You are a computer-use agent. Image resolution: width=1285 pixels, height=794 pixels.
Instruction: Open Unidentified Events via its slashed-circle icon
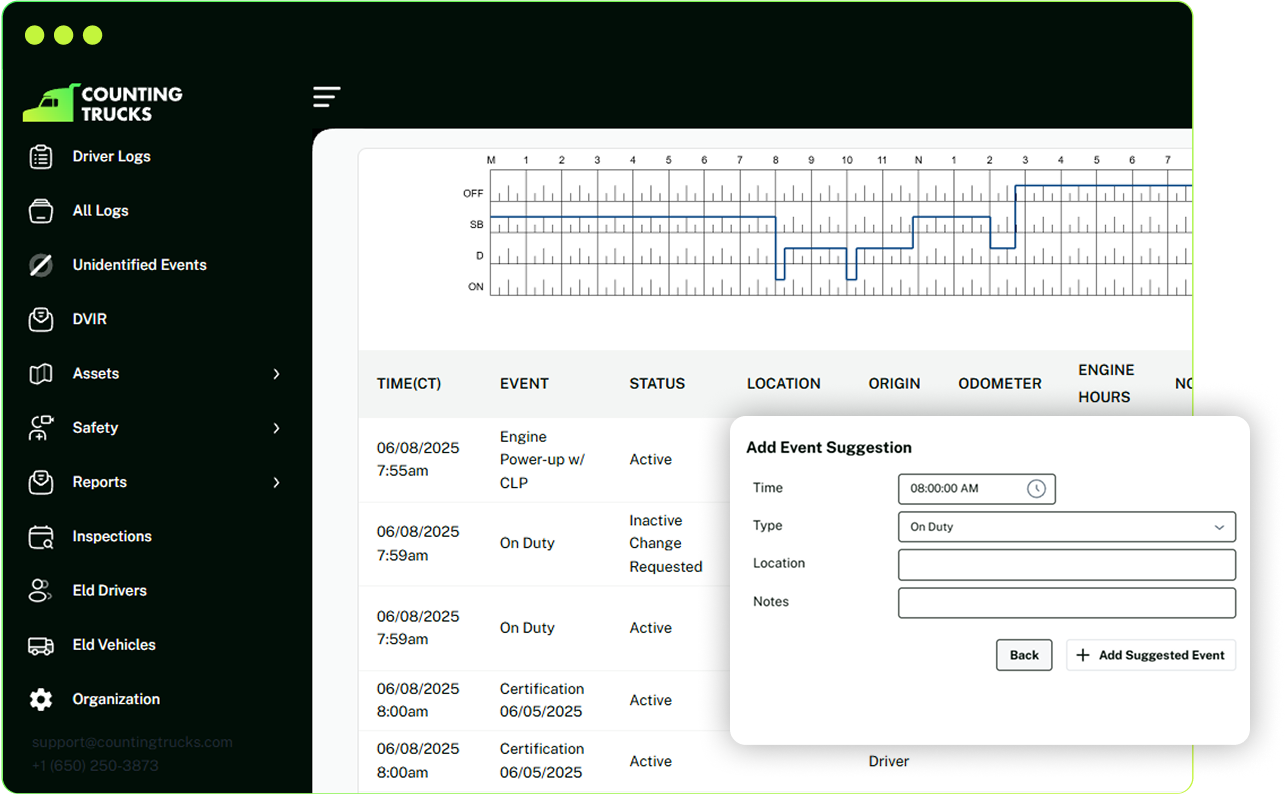pyautogui.click(x=41, y=265)
